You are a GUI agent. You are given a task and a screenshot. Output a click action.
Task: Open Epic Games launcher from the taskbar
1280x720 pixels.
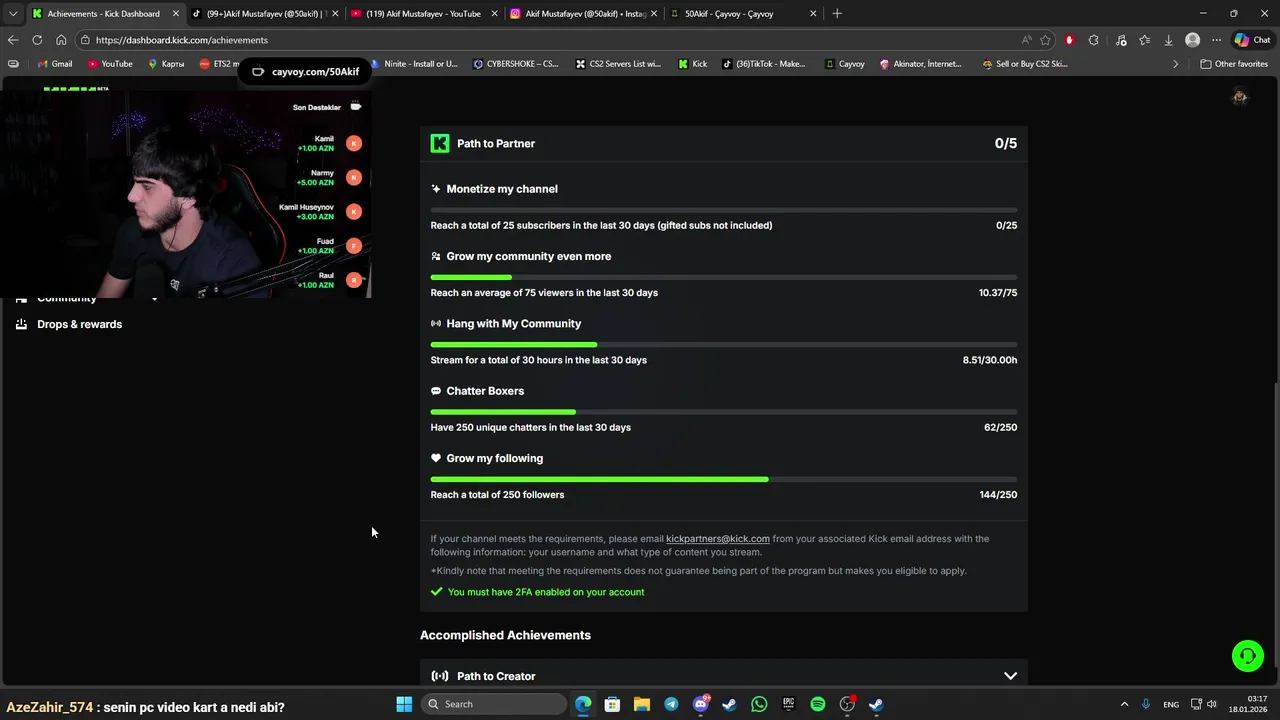[789, 704]
